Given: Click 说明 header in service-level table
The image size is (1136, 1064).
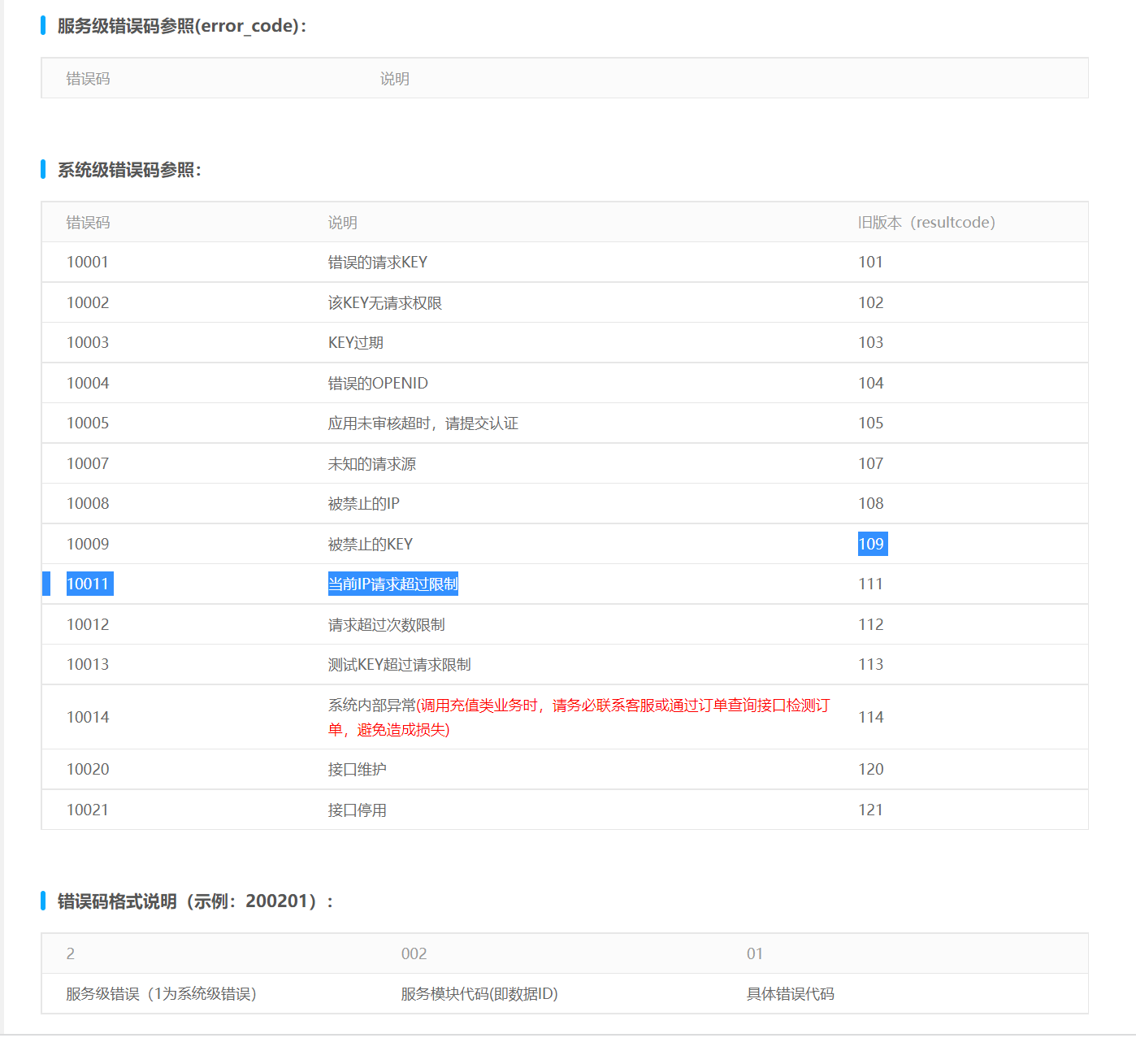Looking at the screenshot, I should tap(395, 79).
